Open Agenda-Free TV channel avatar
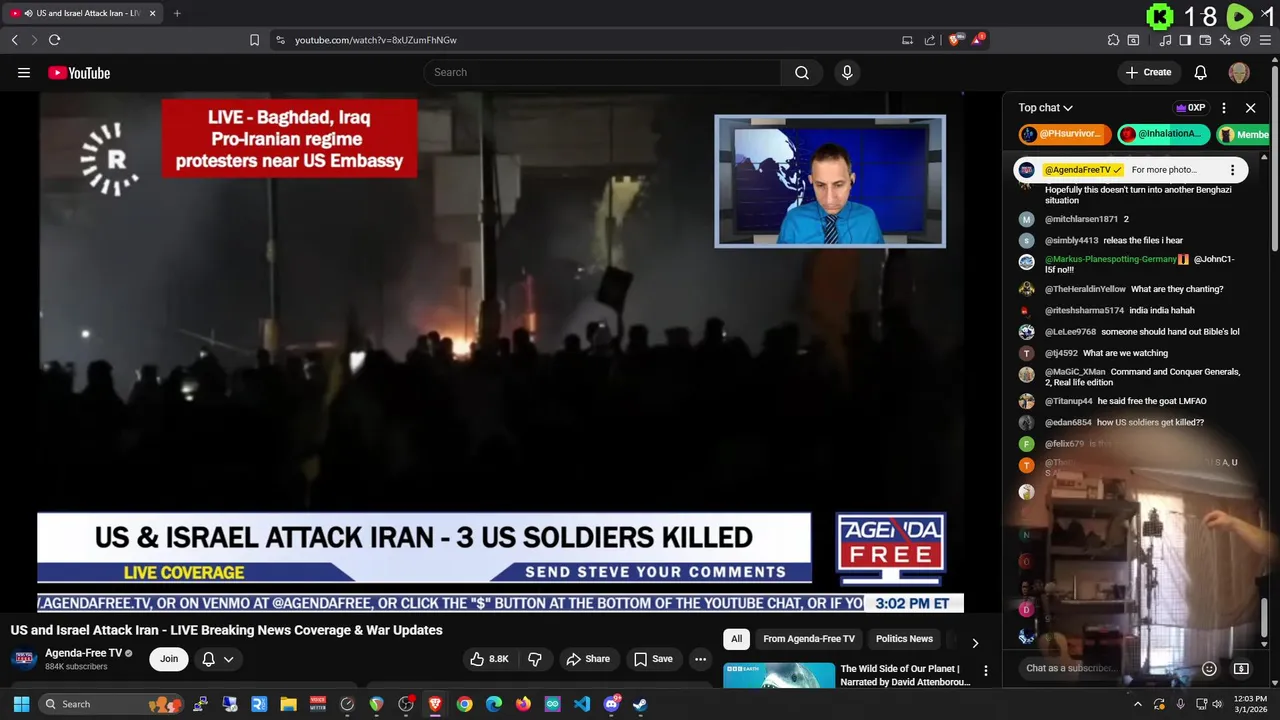This screenshot has width=1280, height=720. pyautogui.click(x=25, y=659)
